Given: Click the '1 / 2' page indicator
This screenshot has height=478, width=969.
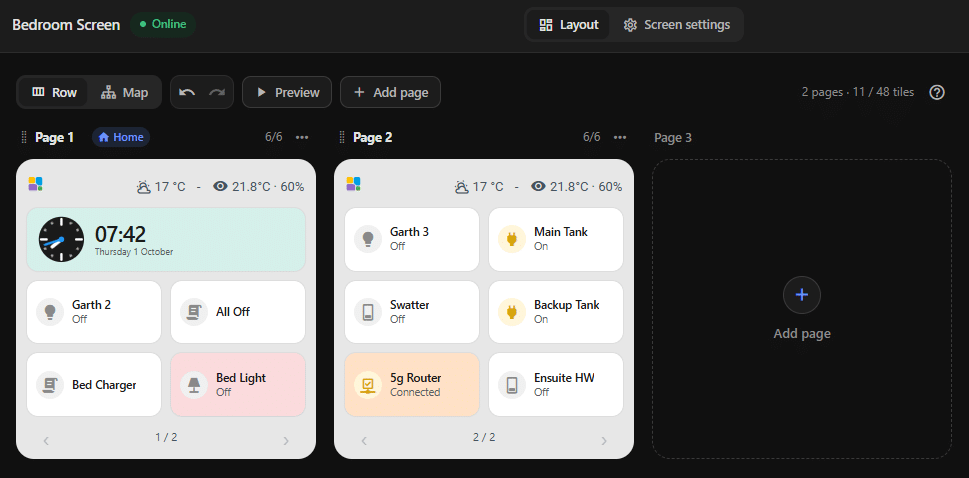Looking at the screenshot, I should tap(166, 437).
